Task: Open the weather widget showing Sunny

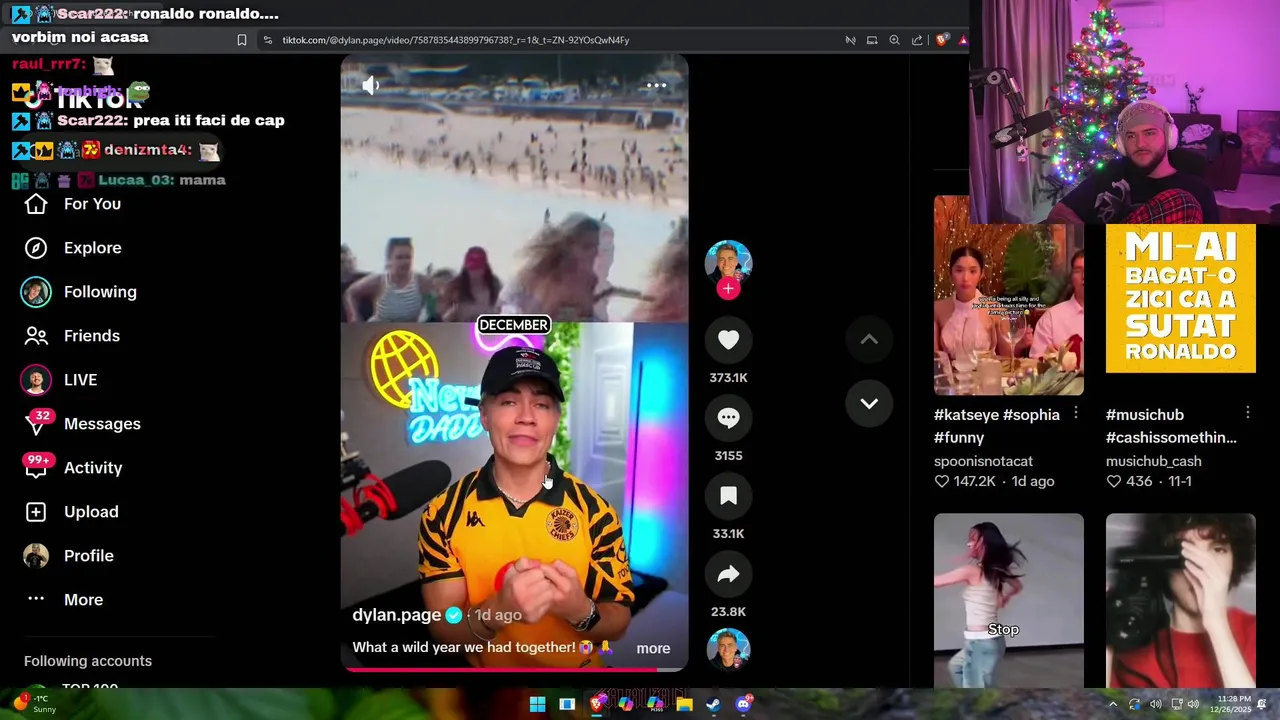Action: point(35,704)
